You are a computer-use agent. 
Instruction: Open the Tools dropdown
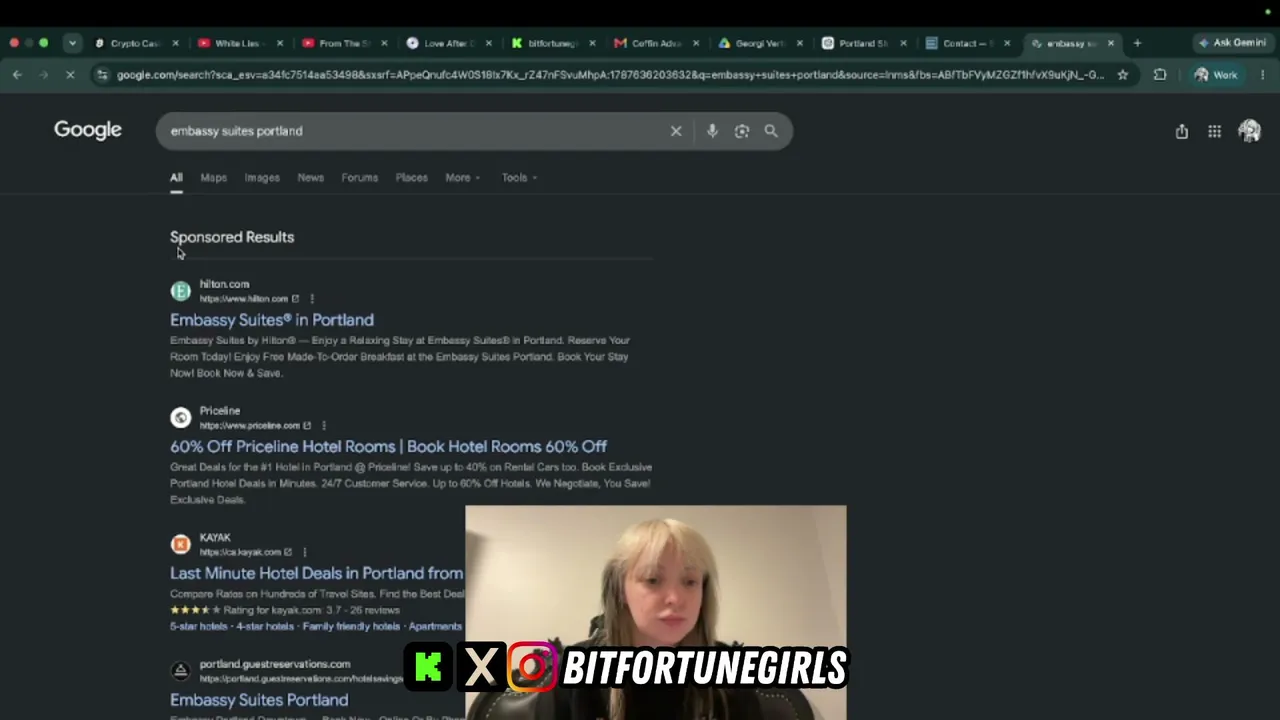pyautogui.click(x=520, y=178)
